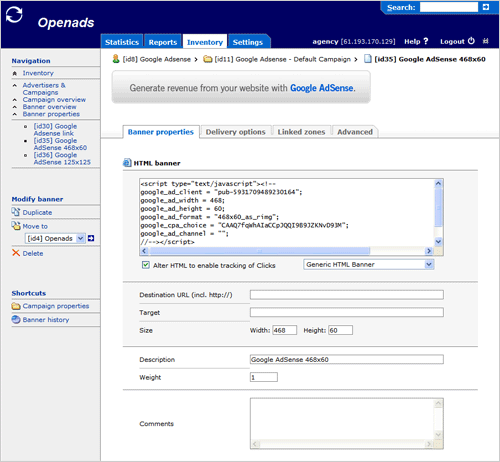
Task: Click the red Delete X icon
Action: coord(16,253)
